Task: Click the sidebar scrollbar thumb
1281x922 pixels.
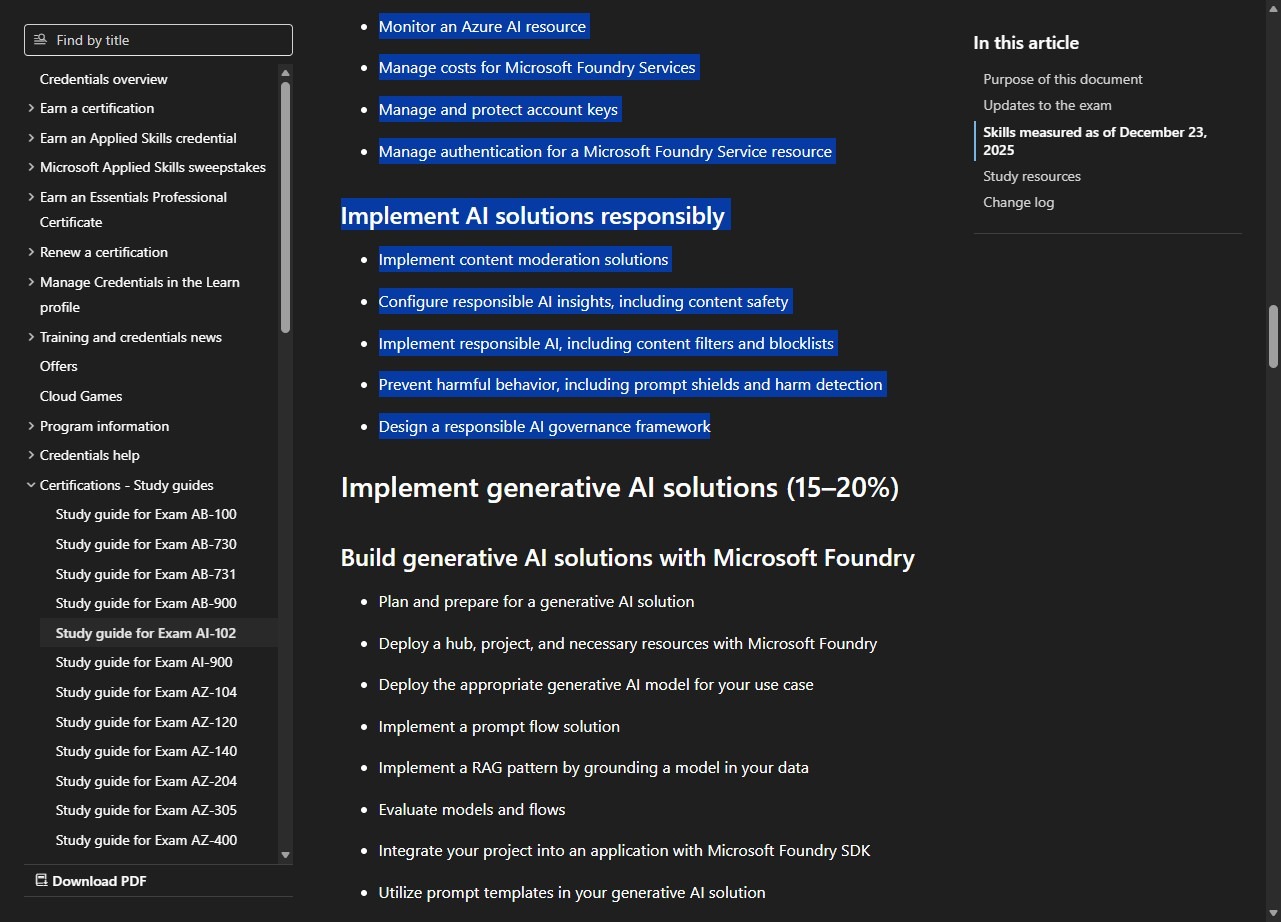Action: 285,207
